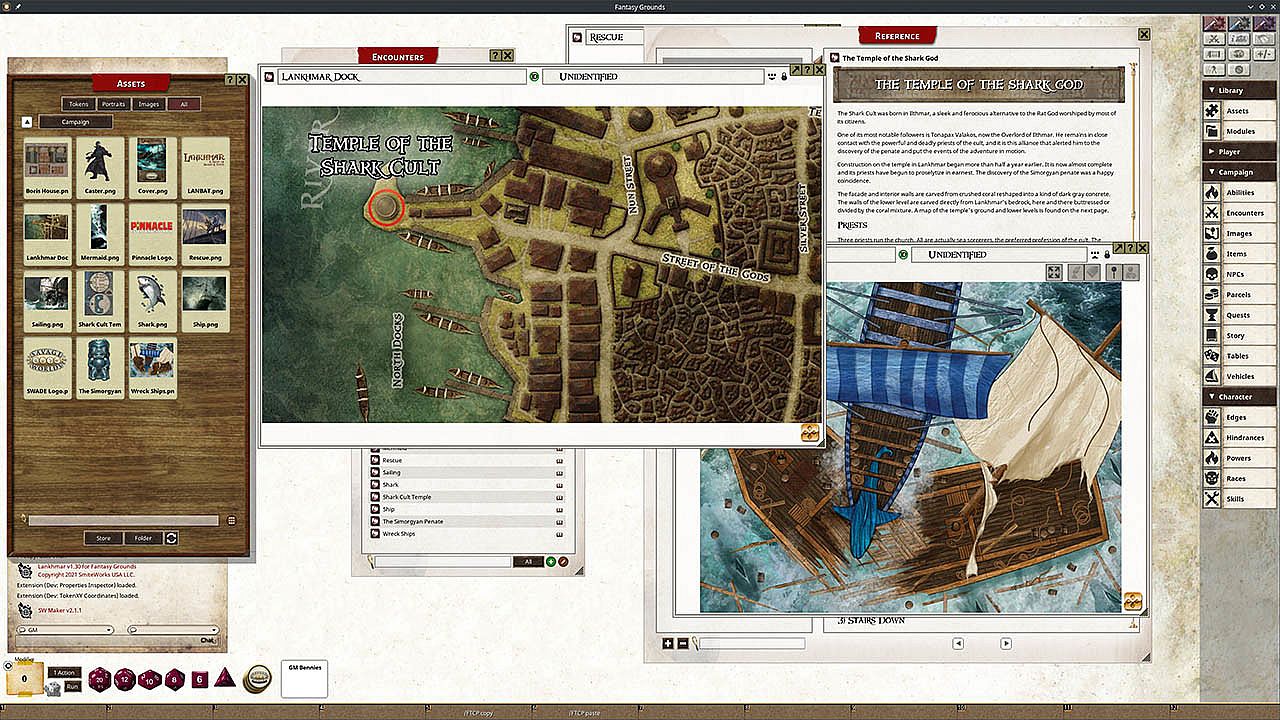Toggle the Run modifier button

[72, 686]
